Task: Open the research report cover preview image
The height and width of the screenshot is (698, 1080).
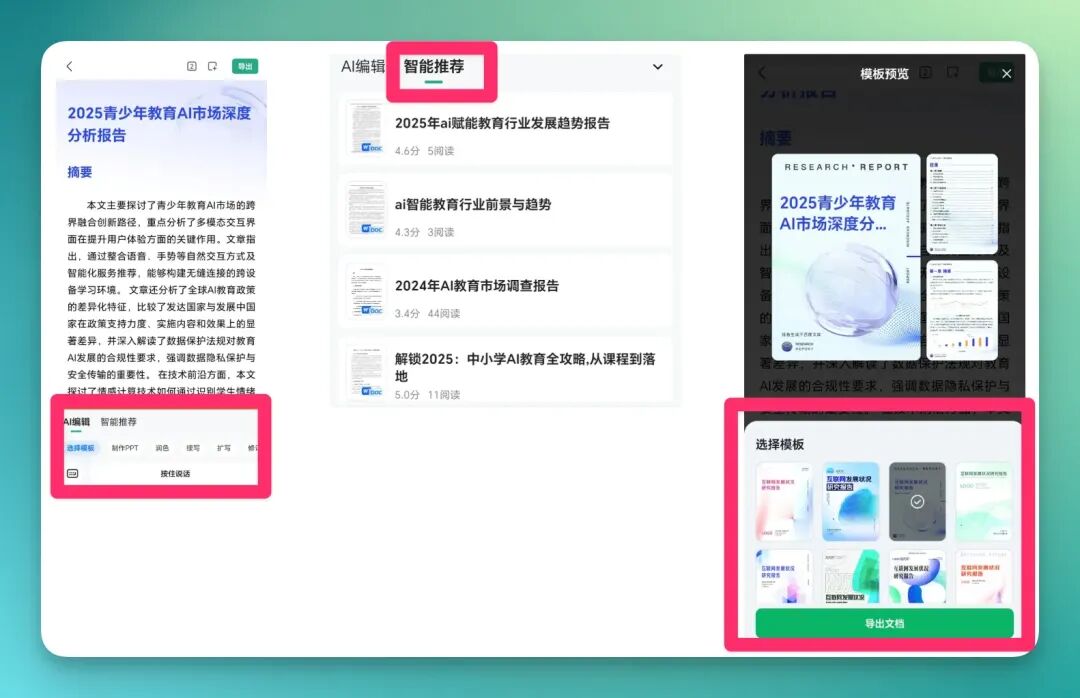Action: tap(846, 256)
